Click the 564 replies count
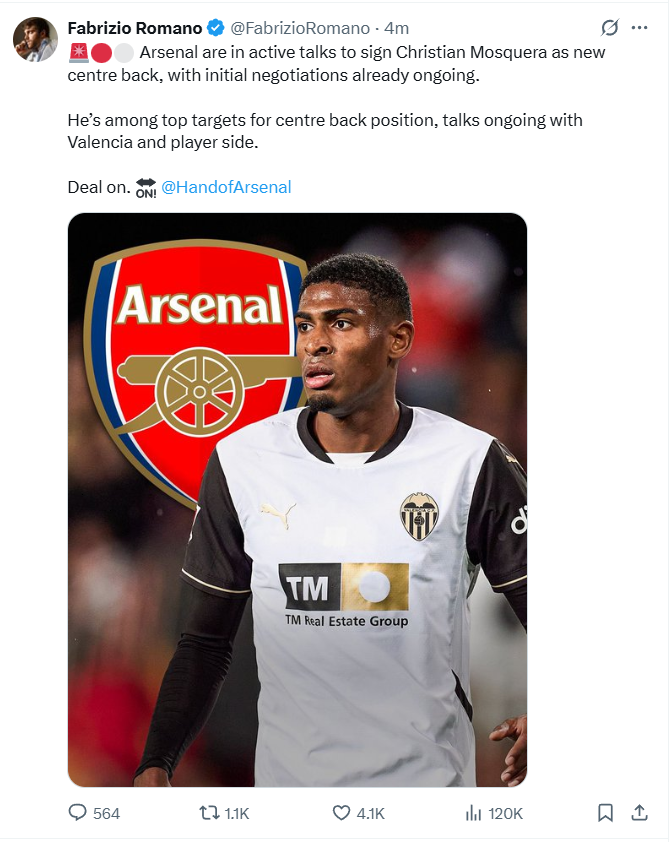670x842 pixels. 106,814
